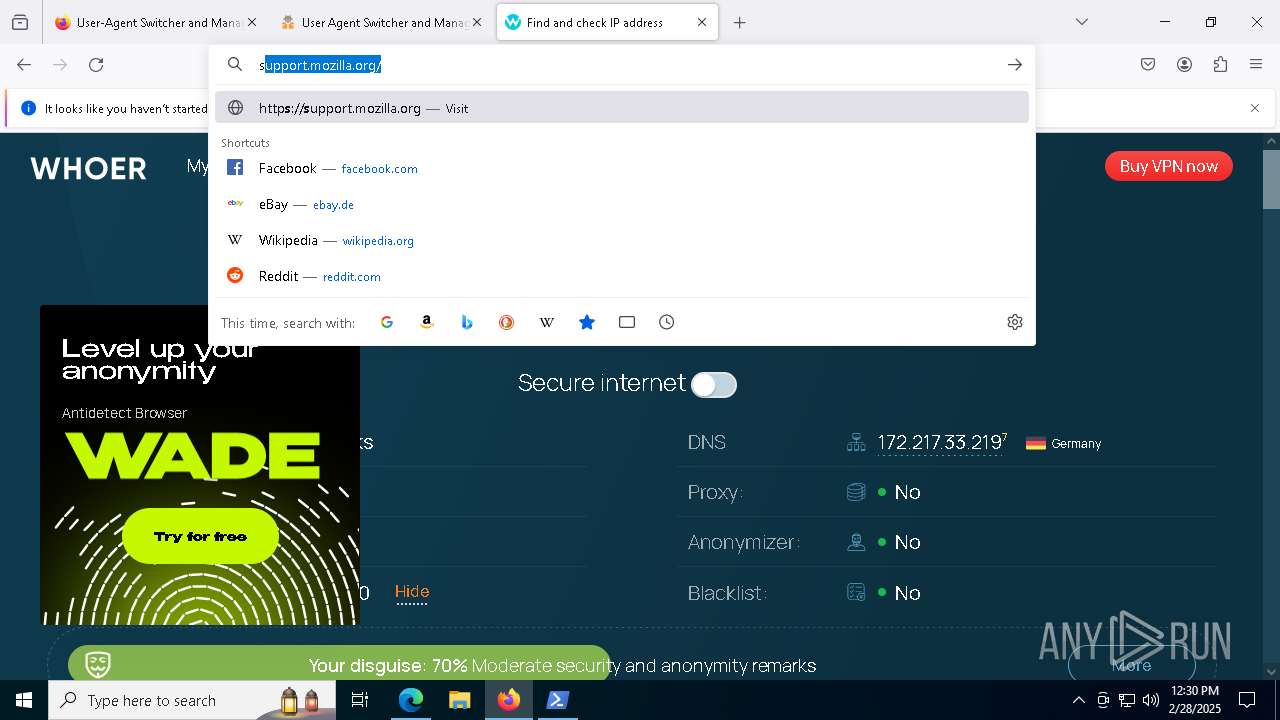This screenshot has height=720, width=1280.
Task: Open search settings gear icon
Action: point(1015,322)
